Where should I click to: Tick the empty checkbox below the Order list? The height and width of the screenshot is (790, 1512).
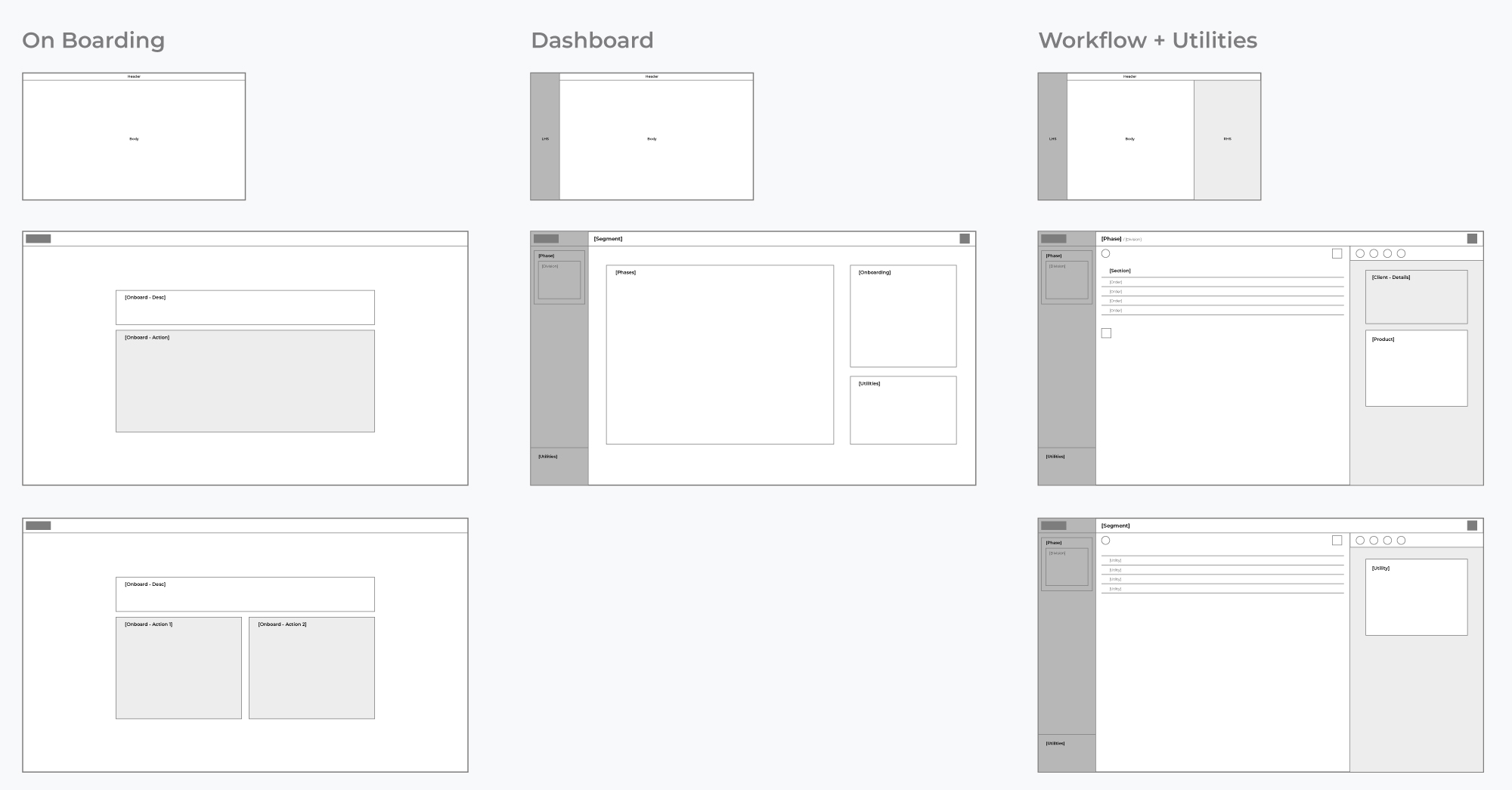tap(1106, 333)
